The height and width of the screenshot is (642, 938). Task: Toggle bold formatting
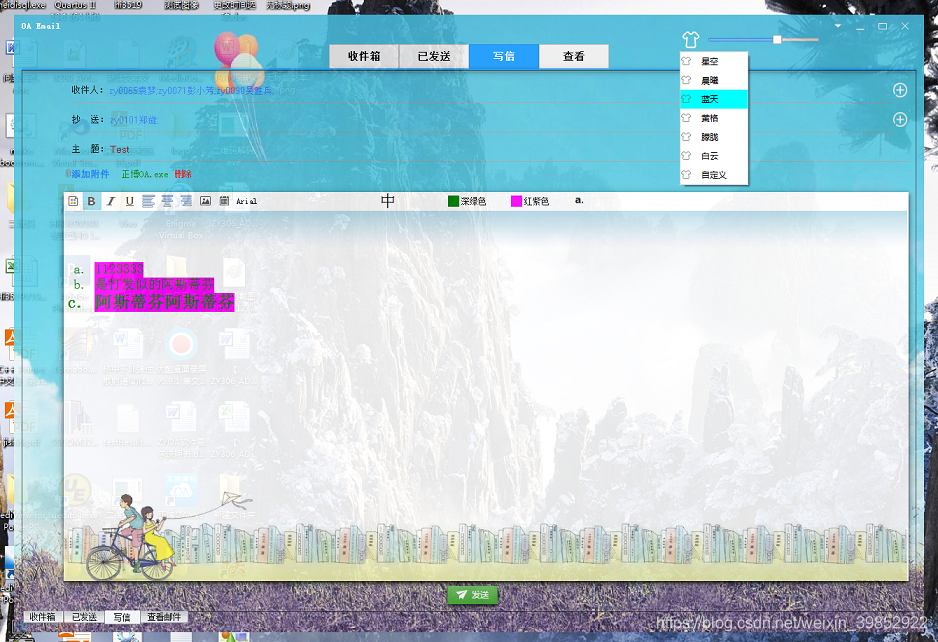click(92, 201)
